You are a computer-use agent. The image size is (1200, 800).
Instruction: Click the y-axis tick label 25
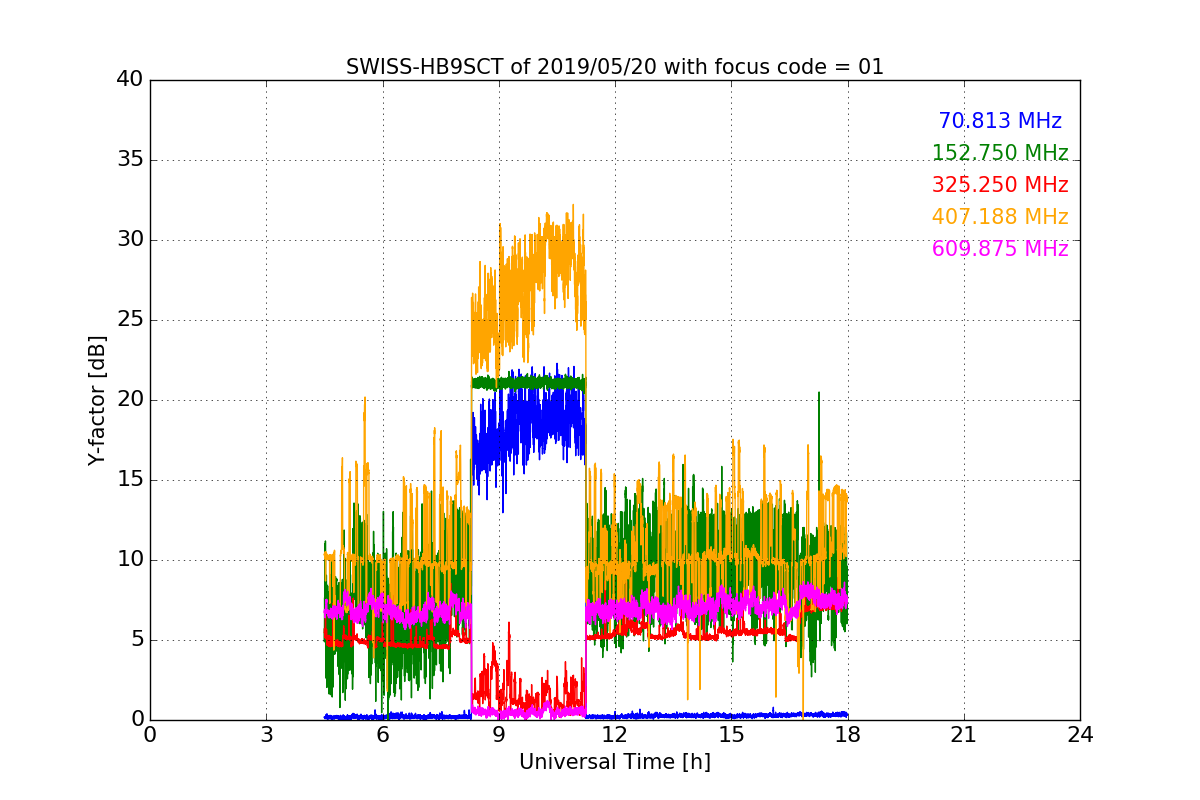click(129, 320)
